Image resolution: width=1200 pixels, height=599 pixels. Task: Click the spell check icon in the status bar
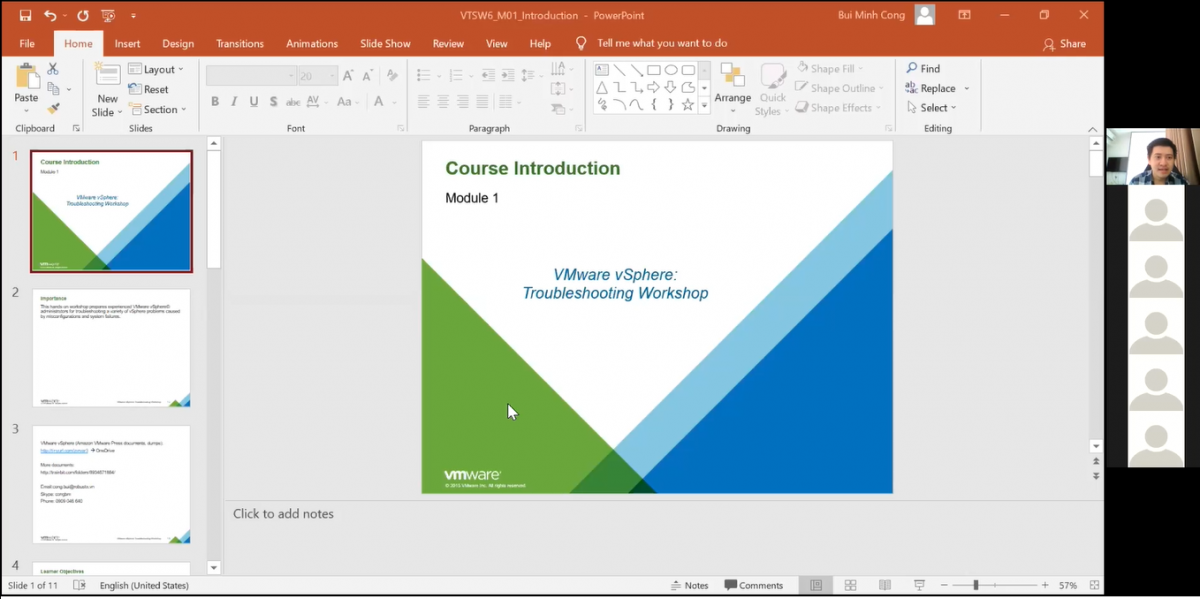click(80, 585)
